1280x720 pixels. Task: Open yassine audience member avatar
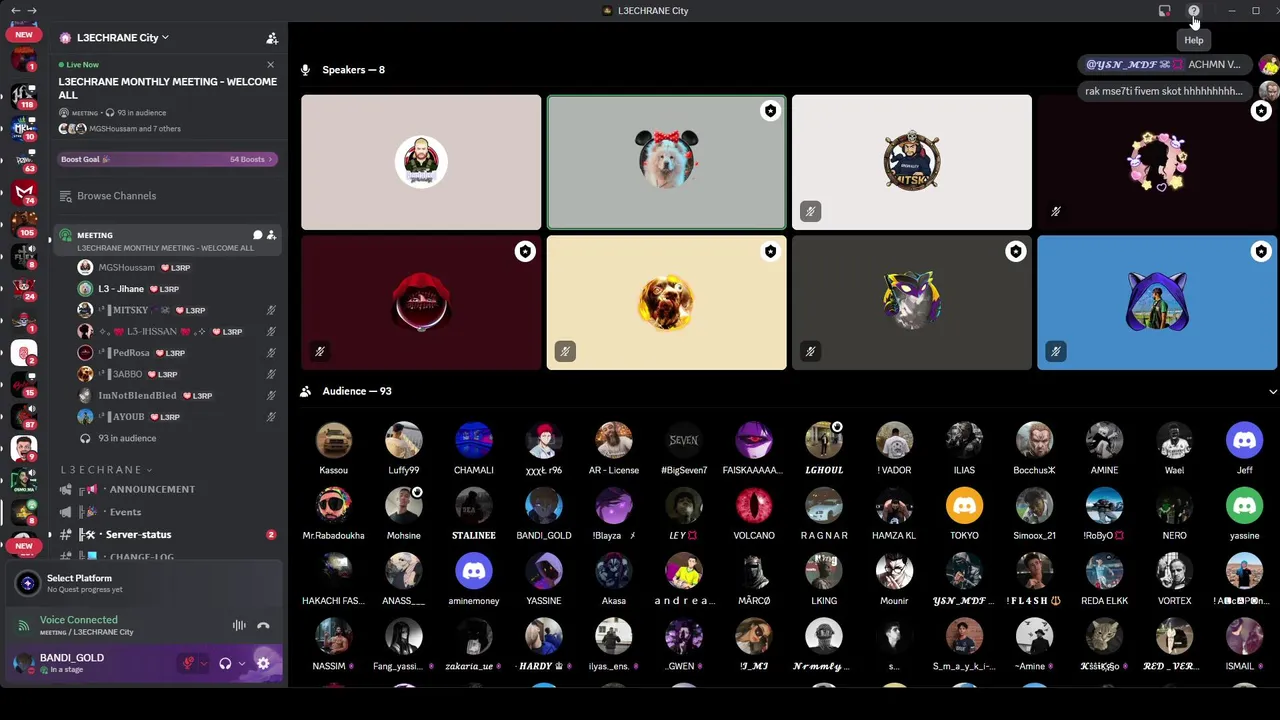1245,506
